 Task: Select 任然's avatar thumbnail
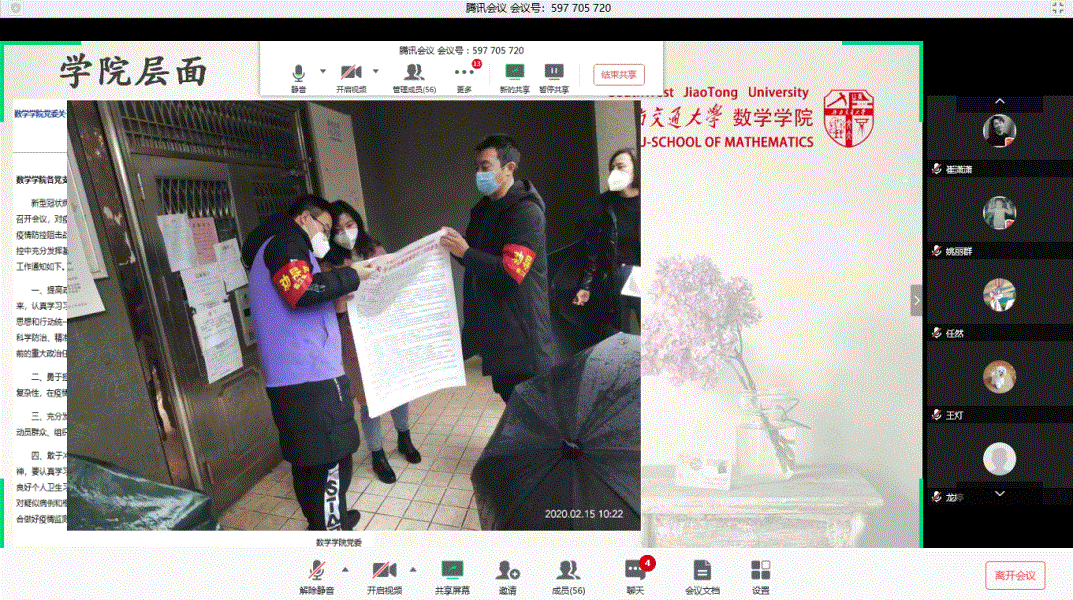coord(999,295)
